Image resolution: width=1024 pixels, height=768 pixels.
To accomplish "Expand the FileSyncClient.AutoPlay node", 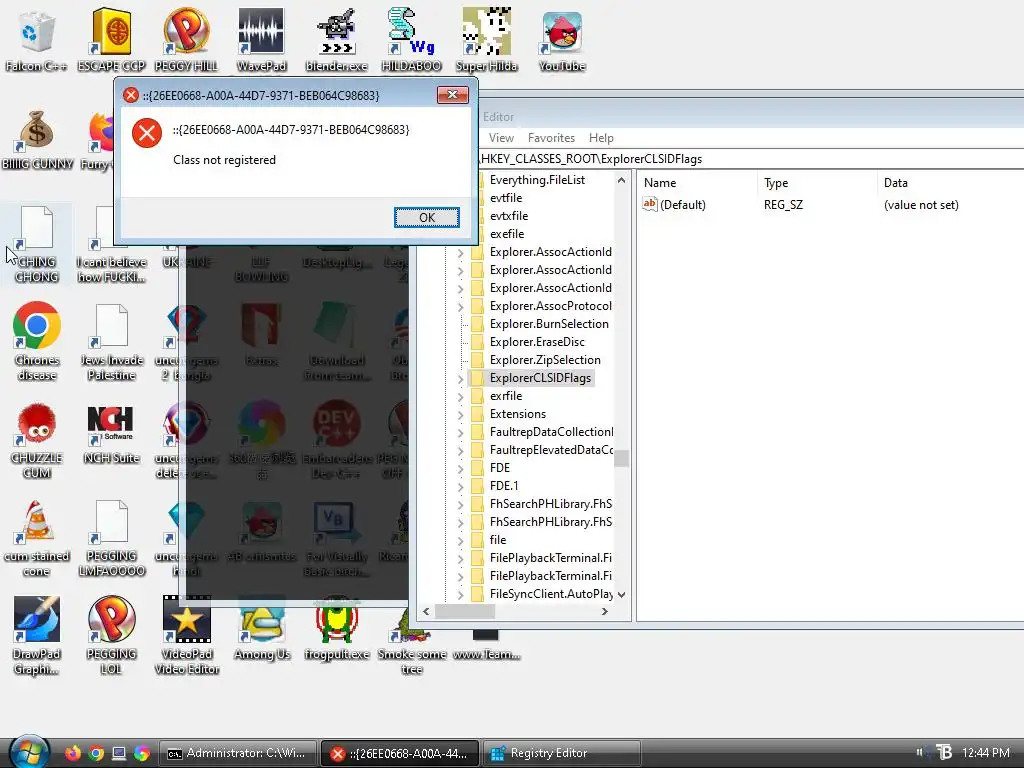I will click(460, 594).
